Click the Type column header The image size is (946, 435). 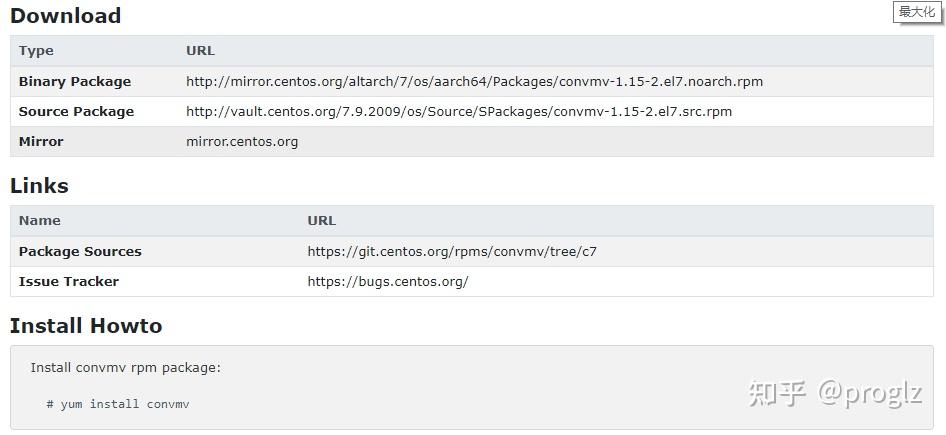click(x=36, y=51)
